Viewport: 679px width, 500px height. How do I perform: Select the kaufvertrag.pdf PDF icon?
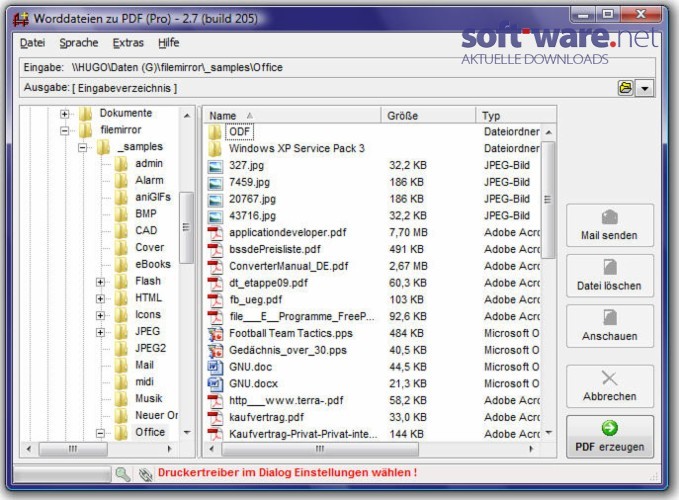[x=215, y=418]
